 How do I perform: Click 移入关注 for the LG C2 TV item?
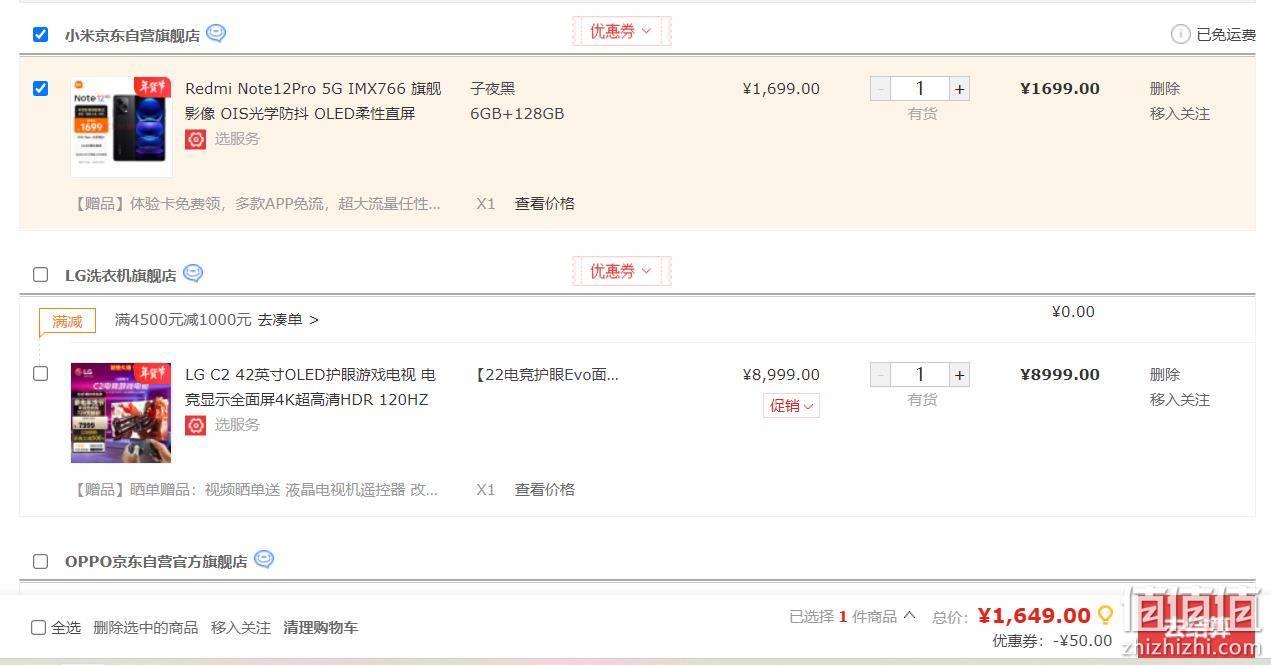[1180, 400]
